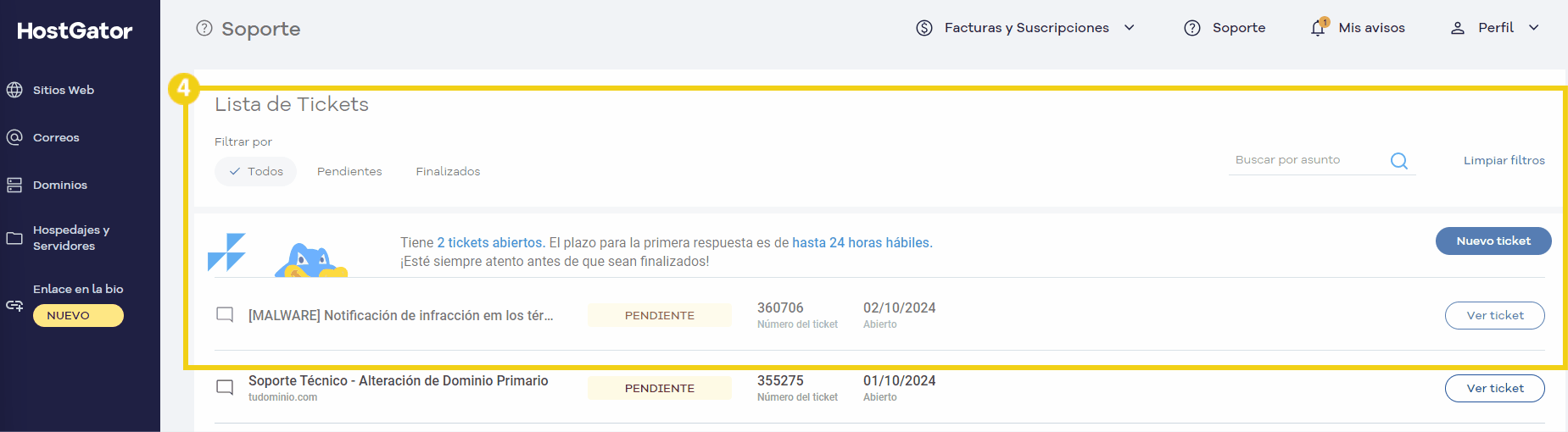Click tudominio.com under the ticket title

(282, 397)
